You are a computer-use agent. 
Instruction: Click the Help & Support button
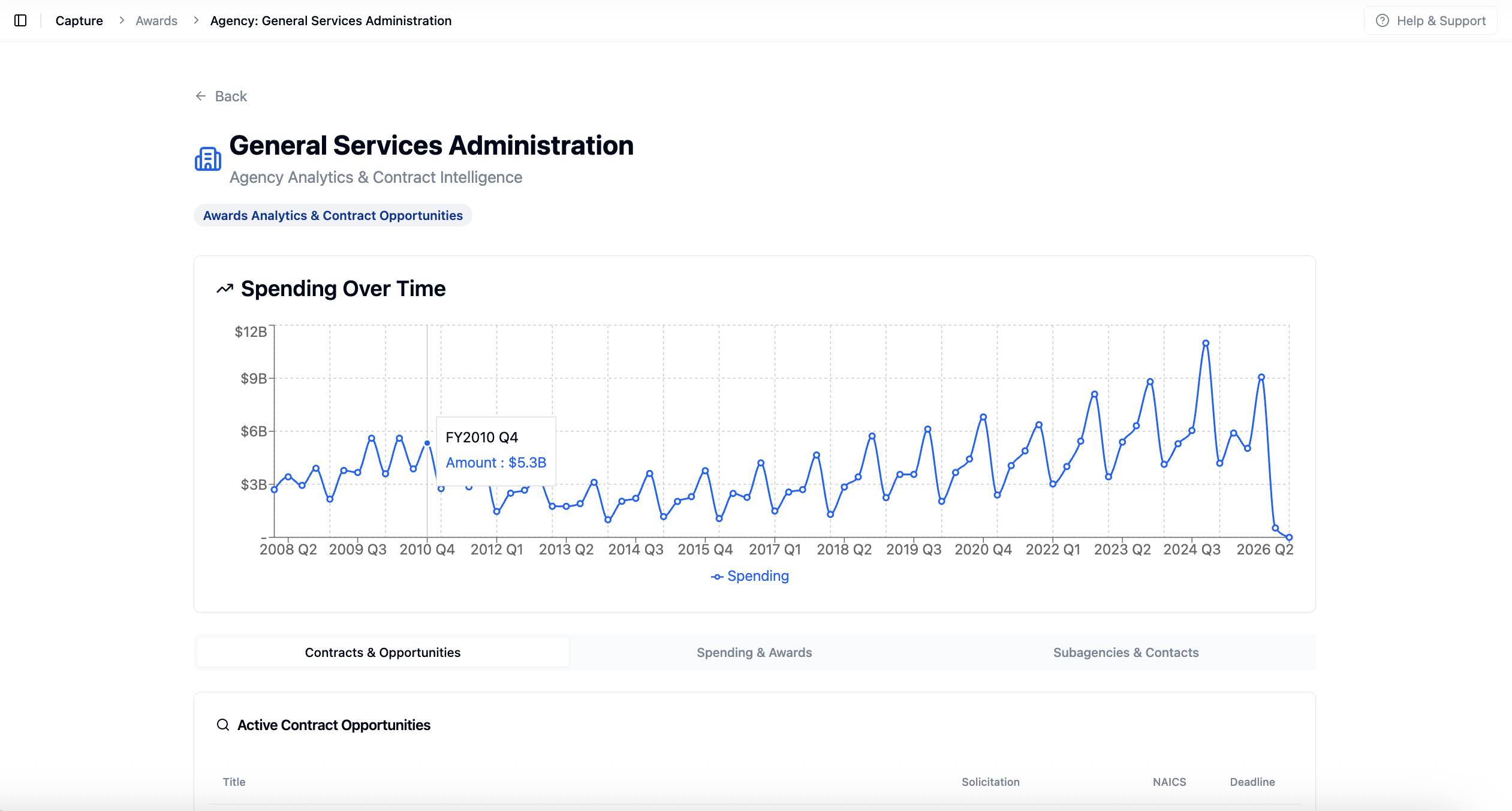pos(1430,20)
